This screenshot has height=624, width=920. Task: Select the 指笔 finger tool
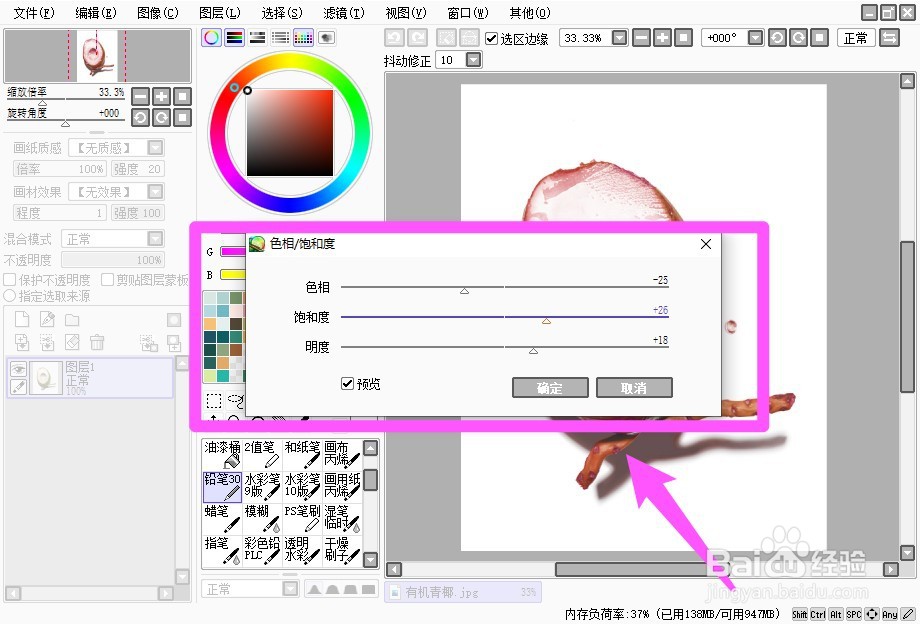click(x=222, y=550)
